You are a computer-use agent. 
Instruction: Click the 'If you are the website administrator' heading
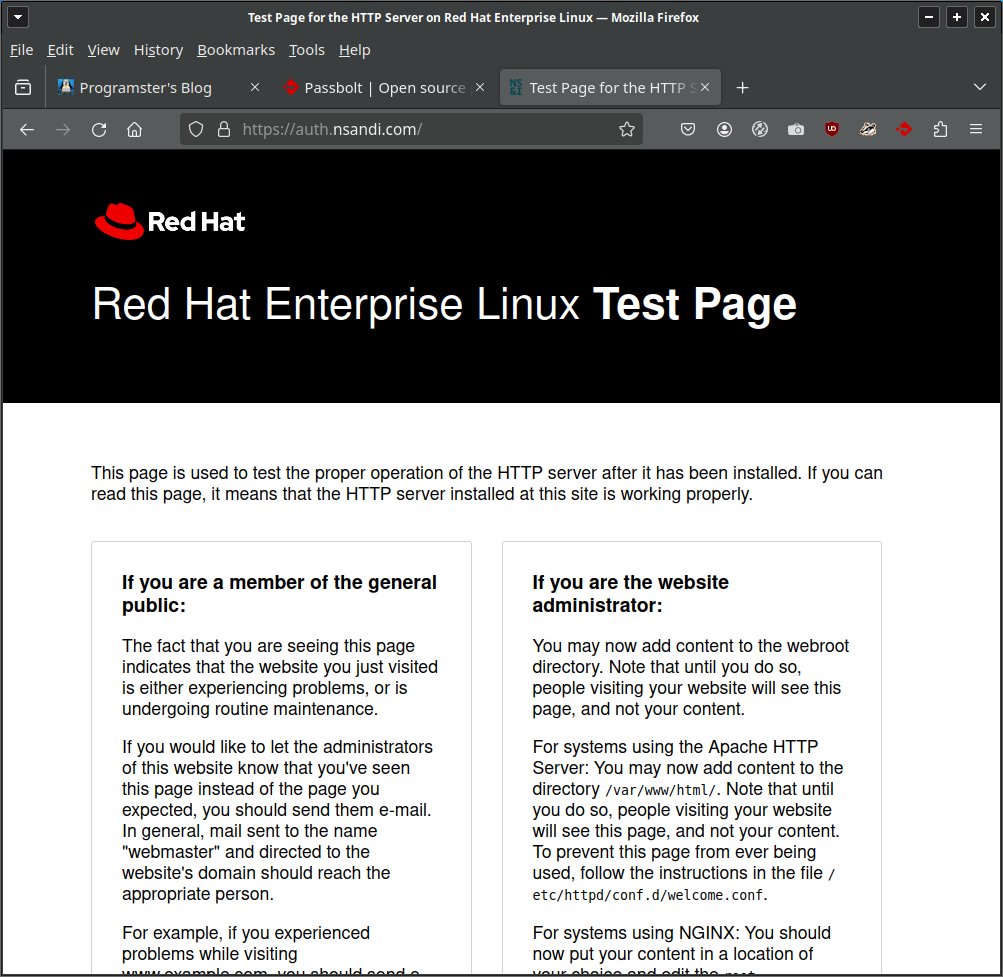tap(630, 594)
